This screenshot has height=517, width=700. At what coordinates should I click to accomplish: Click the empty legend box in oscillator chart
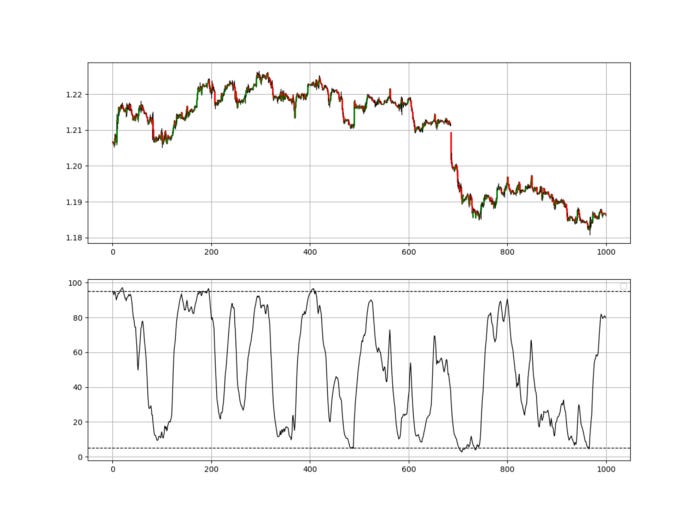point(623,287)
